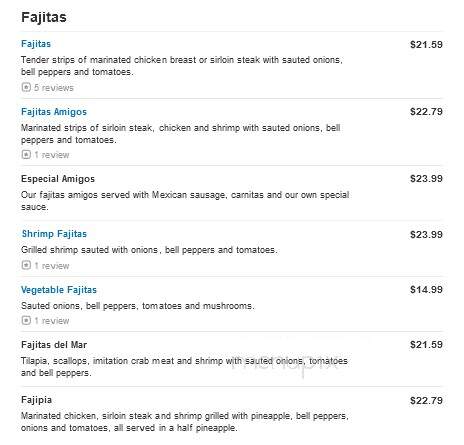Viewport: 464px width, 445px height.
Task: Click review star icon under Fajitas Amigos
Action: tap(26, 154)
